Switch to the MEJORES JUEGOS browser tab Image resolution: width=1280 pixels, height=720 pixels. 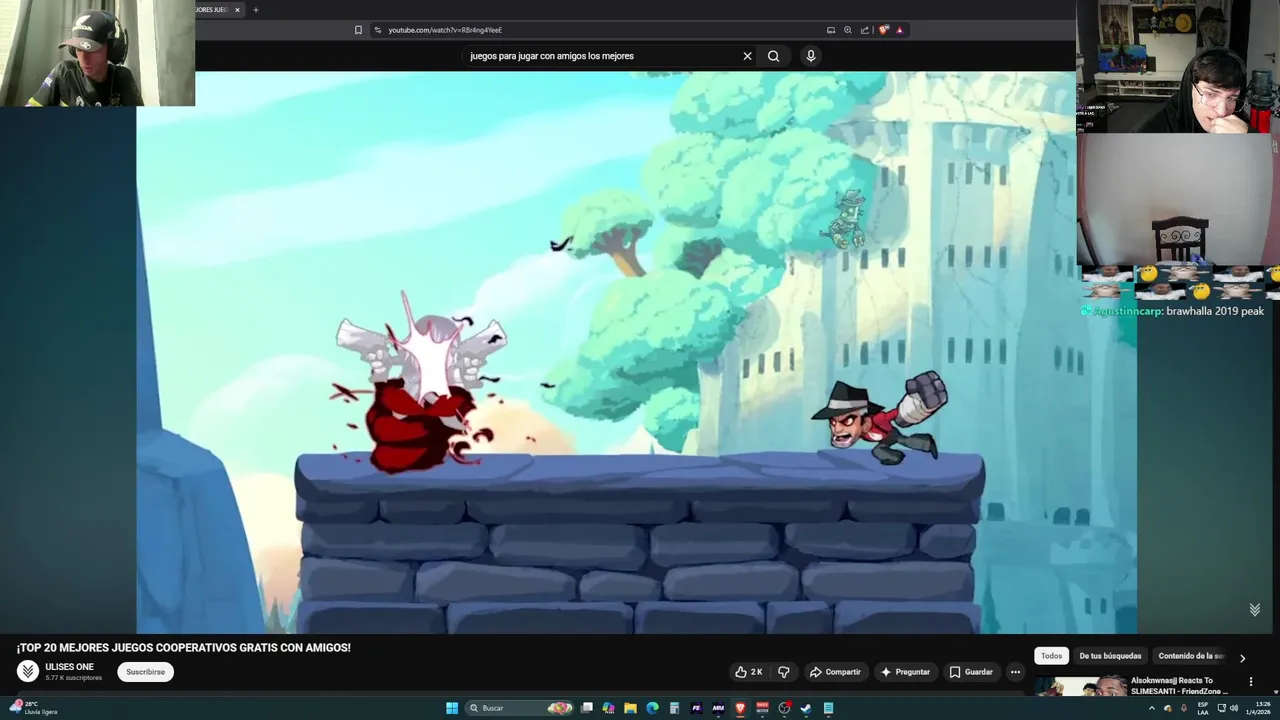coord(213,10)
